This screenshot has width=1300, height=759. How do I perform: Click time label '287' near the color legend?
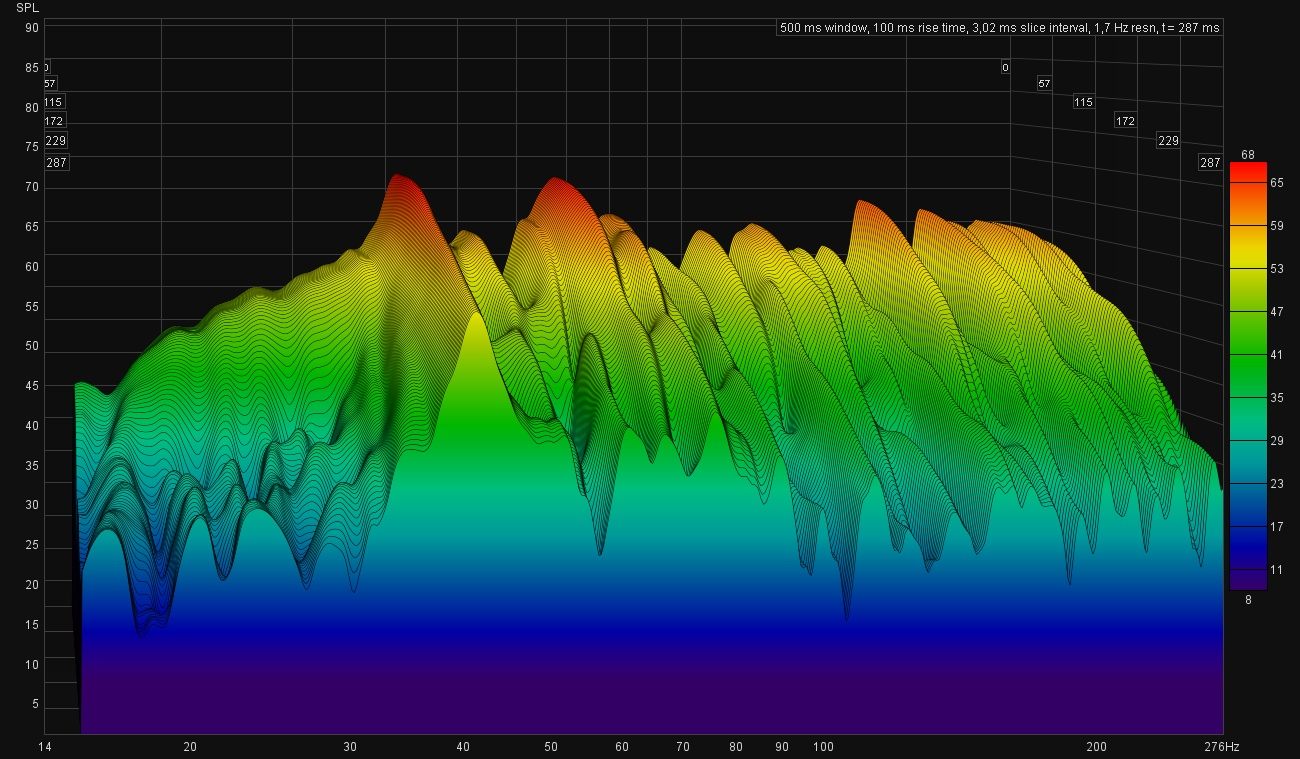coord(1210,162)
